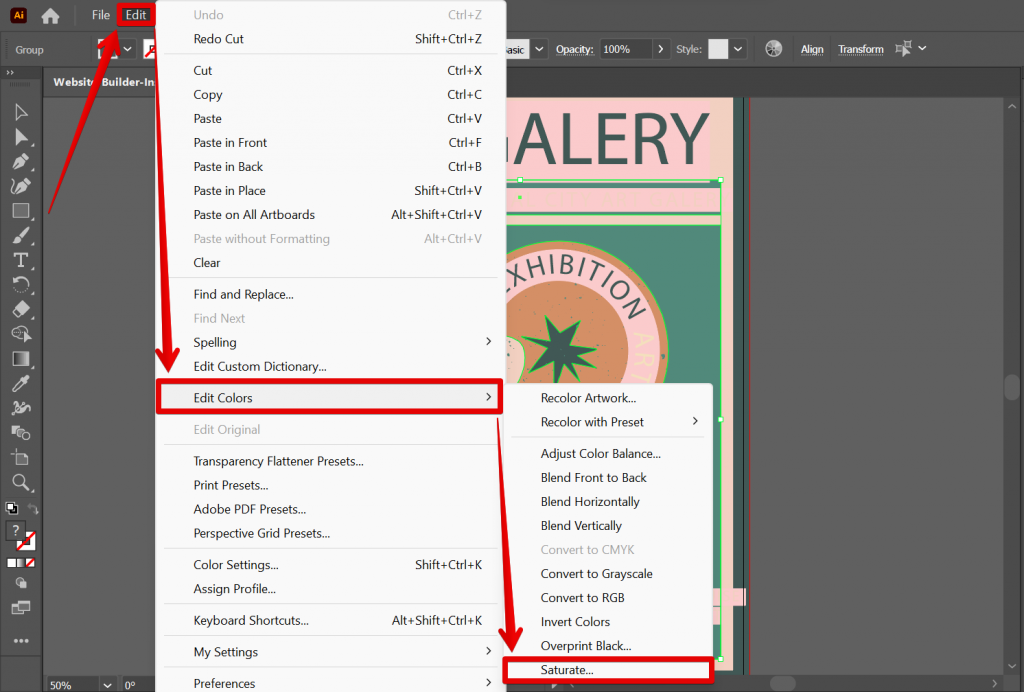Screen dimensions: 1024x692
Task: Choose the Paintbrush tool
Action: tap(21, 234)
